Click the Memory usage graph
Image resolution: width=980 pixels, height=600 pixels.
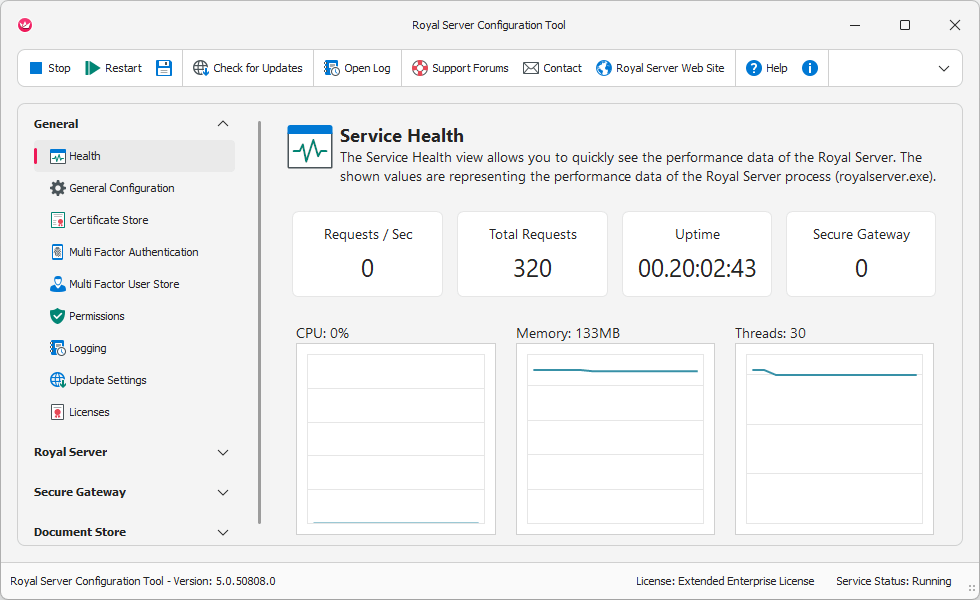pos(616,439)
